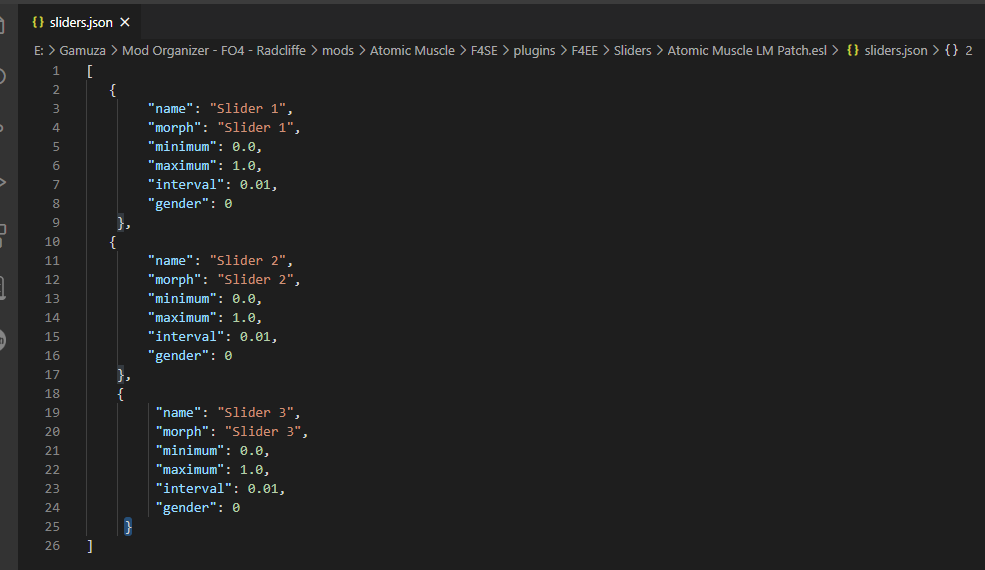Click the 1.0 value on line 6
Image resolution: width=985 pixels, height=570 pixels.
[x=244, y=165]
